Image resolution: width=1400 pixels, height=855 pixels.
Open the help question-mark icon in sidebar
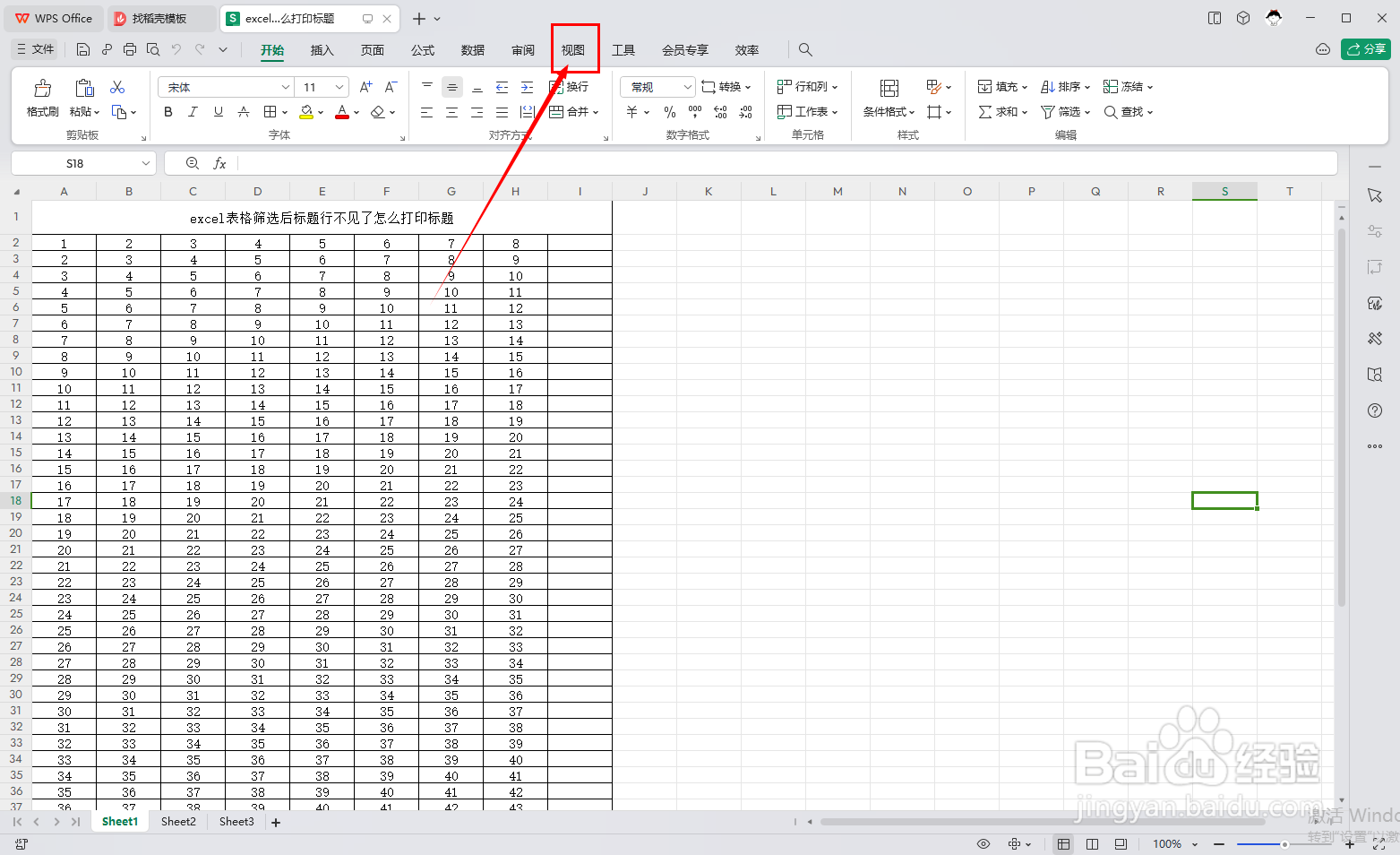pos(1375,410)
